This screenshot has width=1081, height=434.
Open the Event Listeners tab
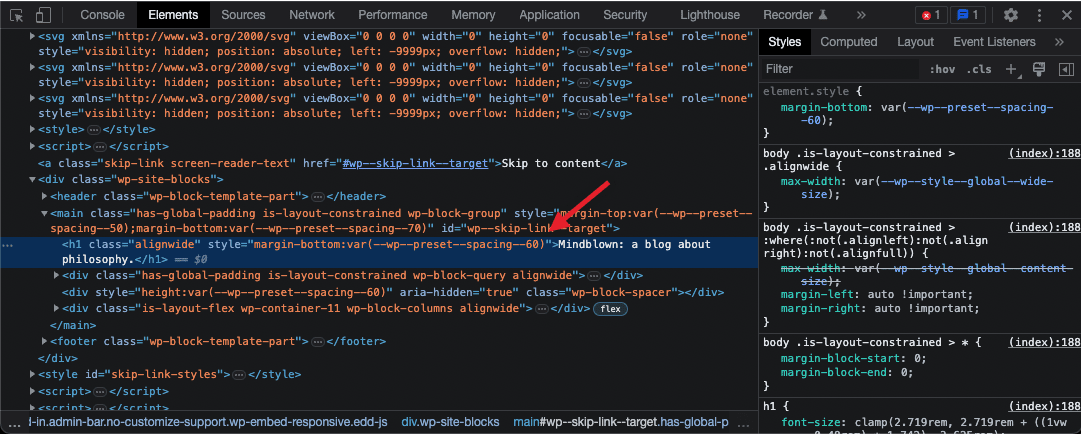[x=994, y=42]
